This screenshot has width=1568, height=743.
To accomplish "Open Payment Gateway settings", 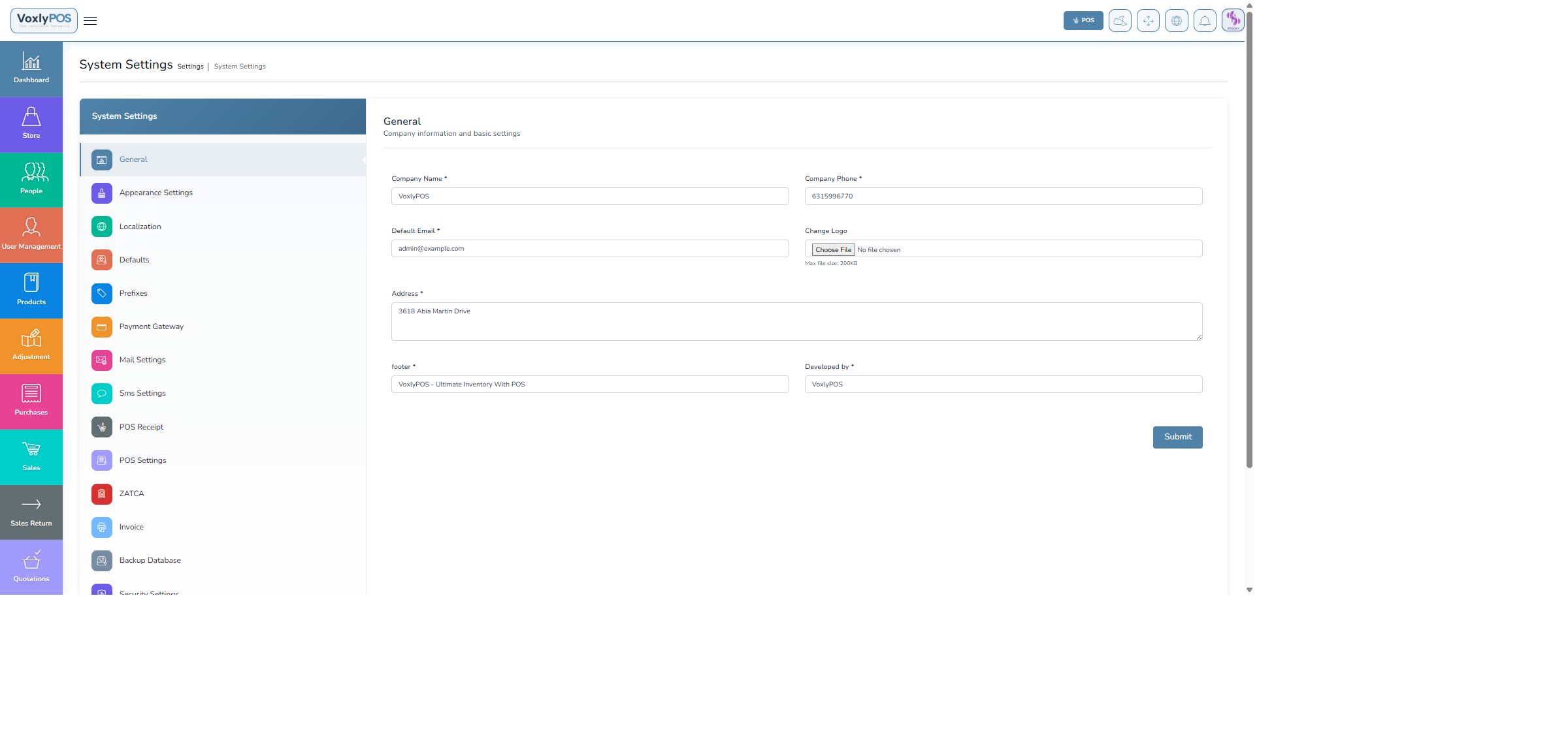I will click(151, 326).
